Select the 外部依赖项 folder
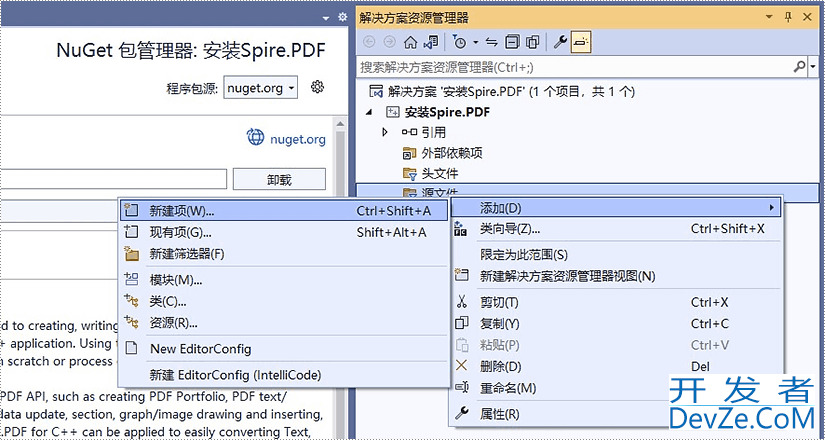This screenshot has height=440, width=825. click(442, 153)
